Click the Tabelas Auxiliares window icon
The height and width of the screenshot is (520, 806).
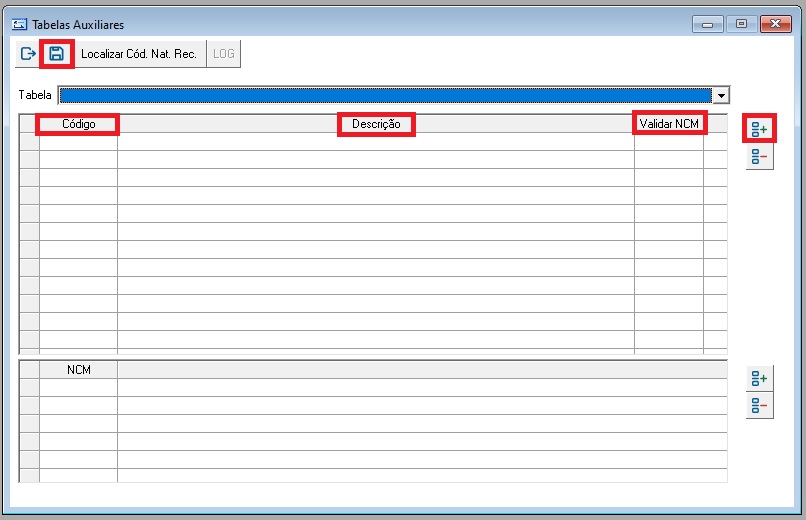coord(20,24)
